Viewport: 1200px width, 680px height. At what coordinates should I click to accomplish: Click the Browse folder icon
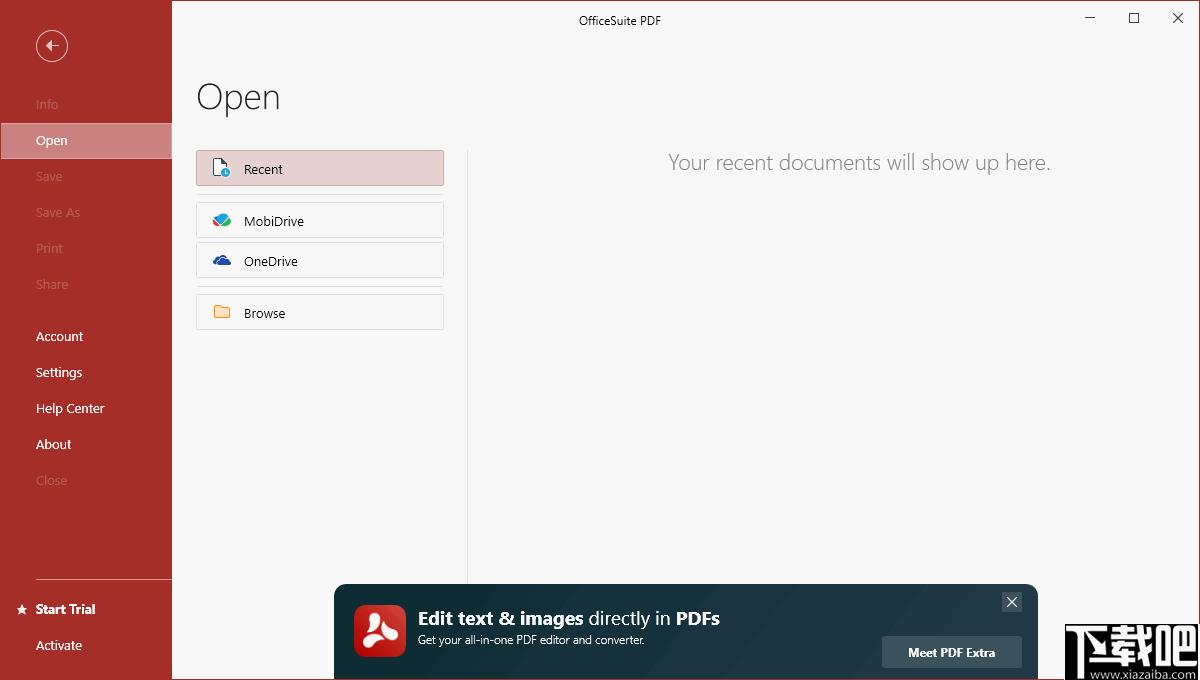222,312
